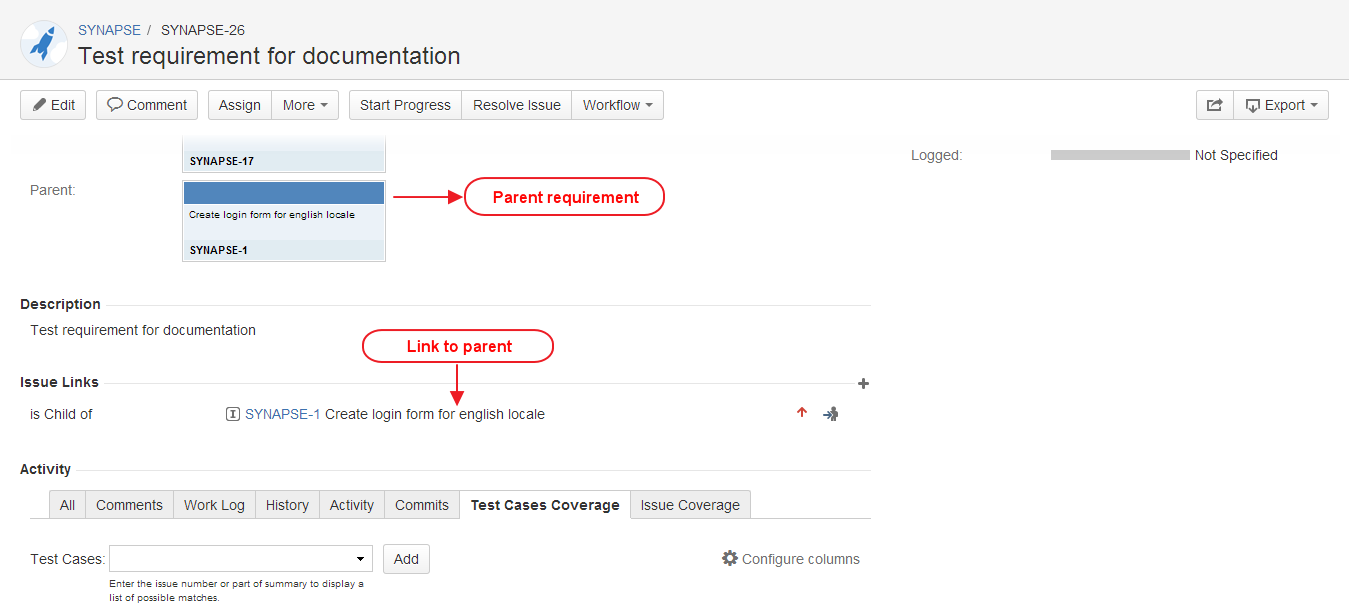Viewport: 1350px width, 610px height.
Task: Click Start Progress button
Action: pyautogui.click(x=405, y=105)
